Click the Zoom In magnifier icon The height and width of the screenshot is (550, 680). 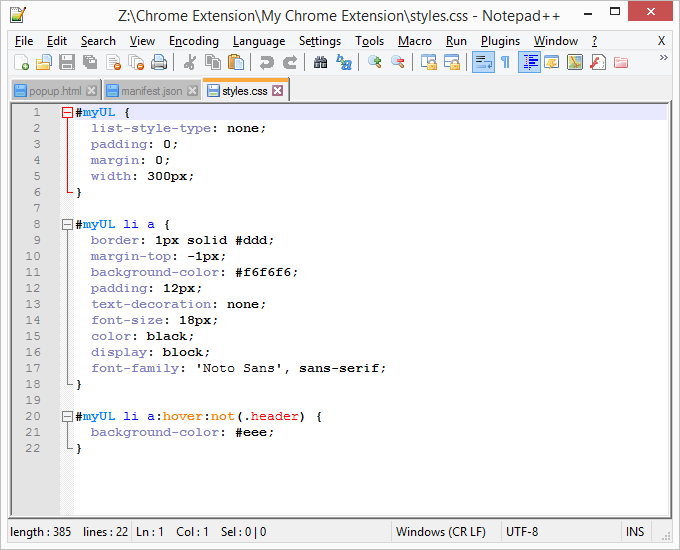tap(375, 63)
